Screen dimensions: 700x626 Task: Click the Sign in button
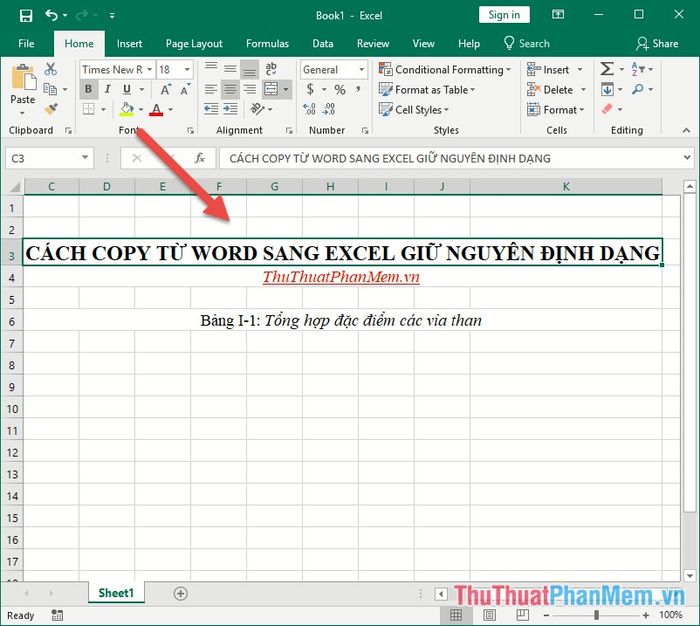click(504, 15)
